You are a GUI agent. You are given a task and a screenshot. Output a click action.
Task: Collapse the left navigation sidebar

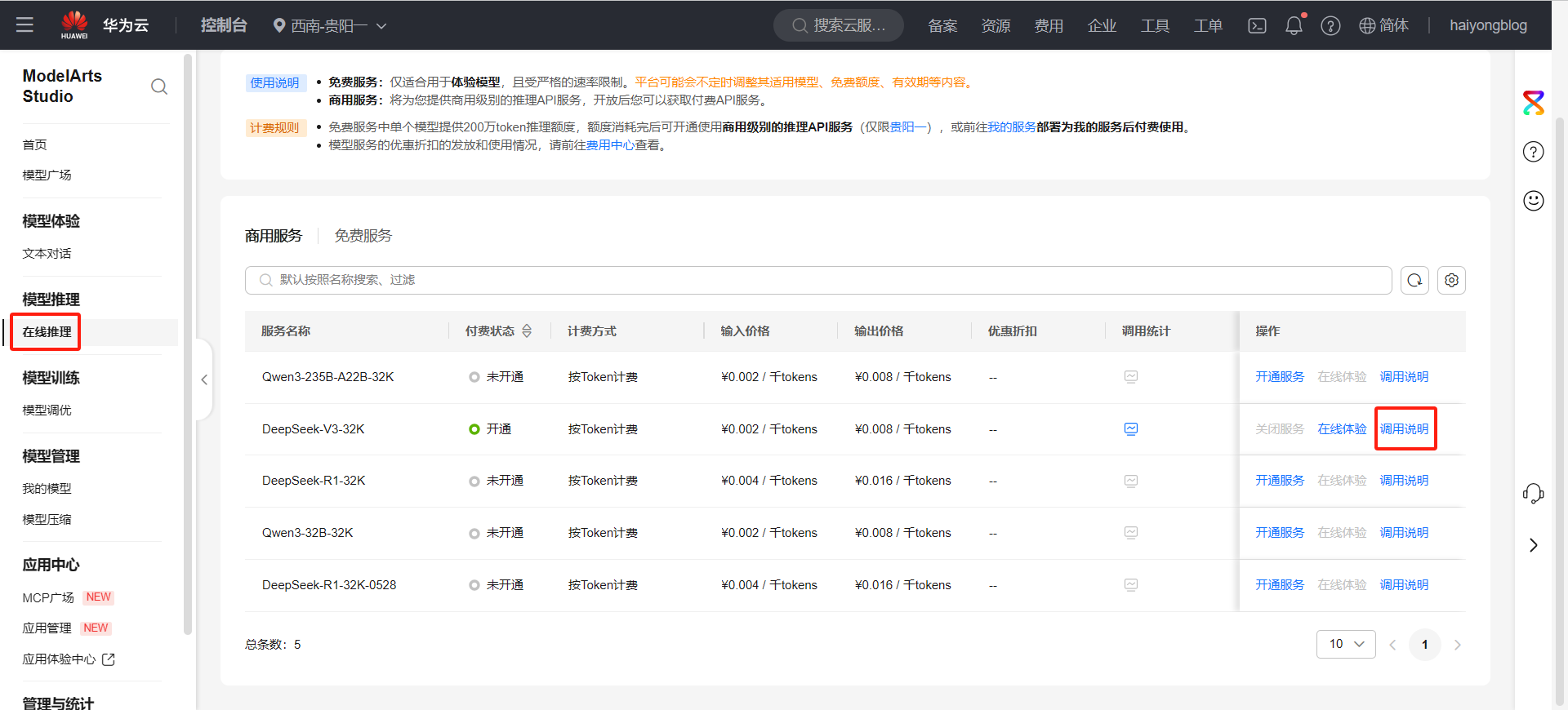(x=204, y=379)
